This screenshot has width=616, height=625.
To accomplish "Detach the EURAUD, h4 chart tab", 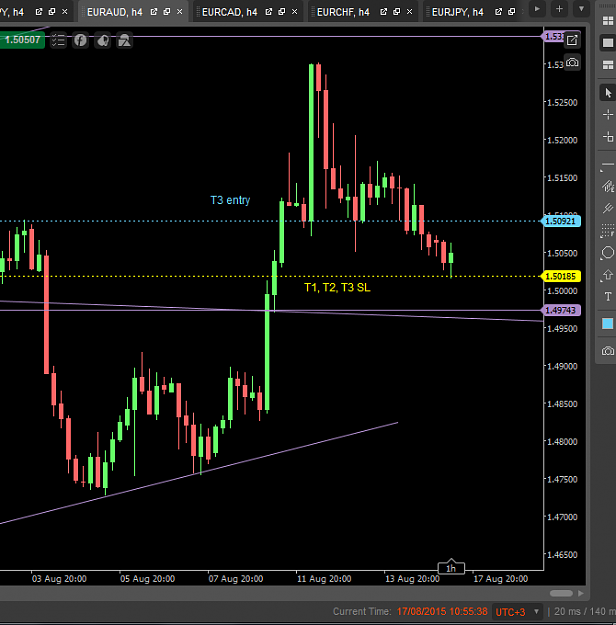I will (154, 12).
